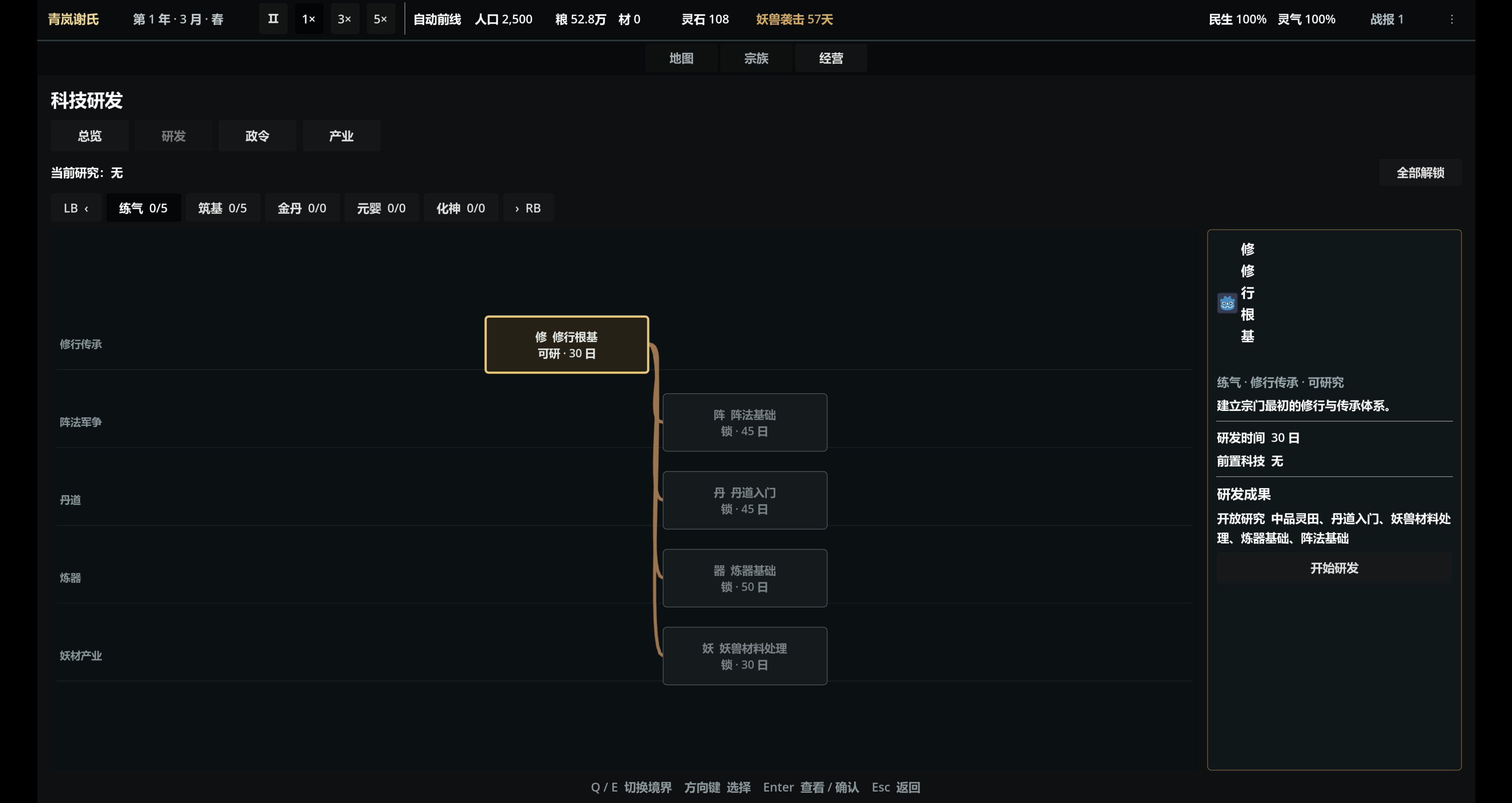Click the 开始研发 start research button
1512x803 pixels.
pyautogui.click(x=1334, y=568)
